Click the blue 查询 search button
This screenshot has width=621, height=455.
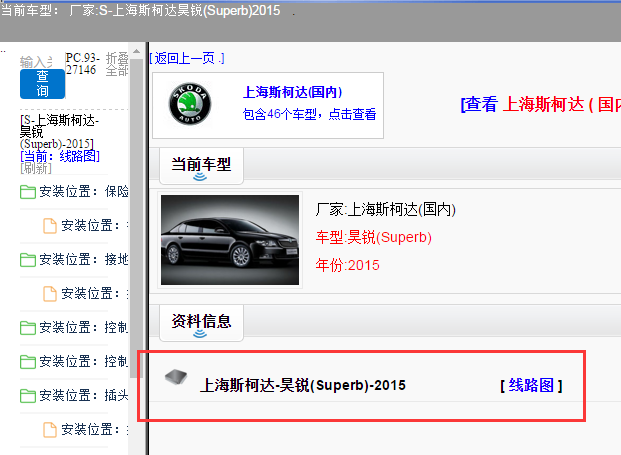[x=42, y=84]
